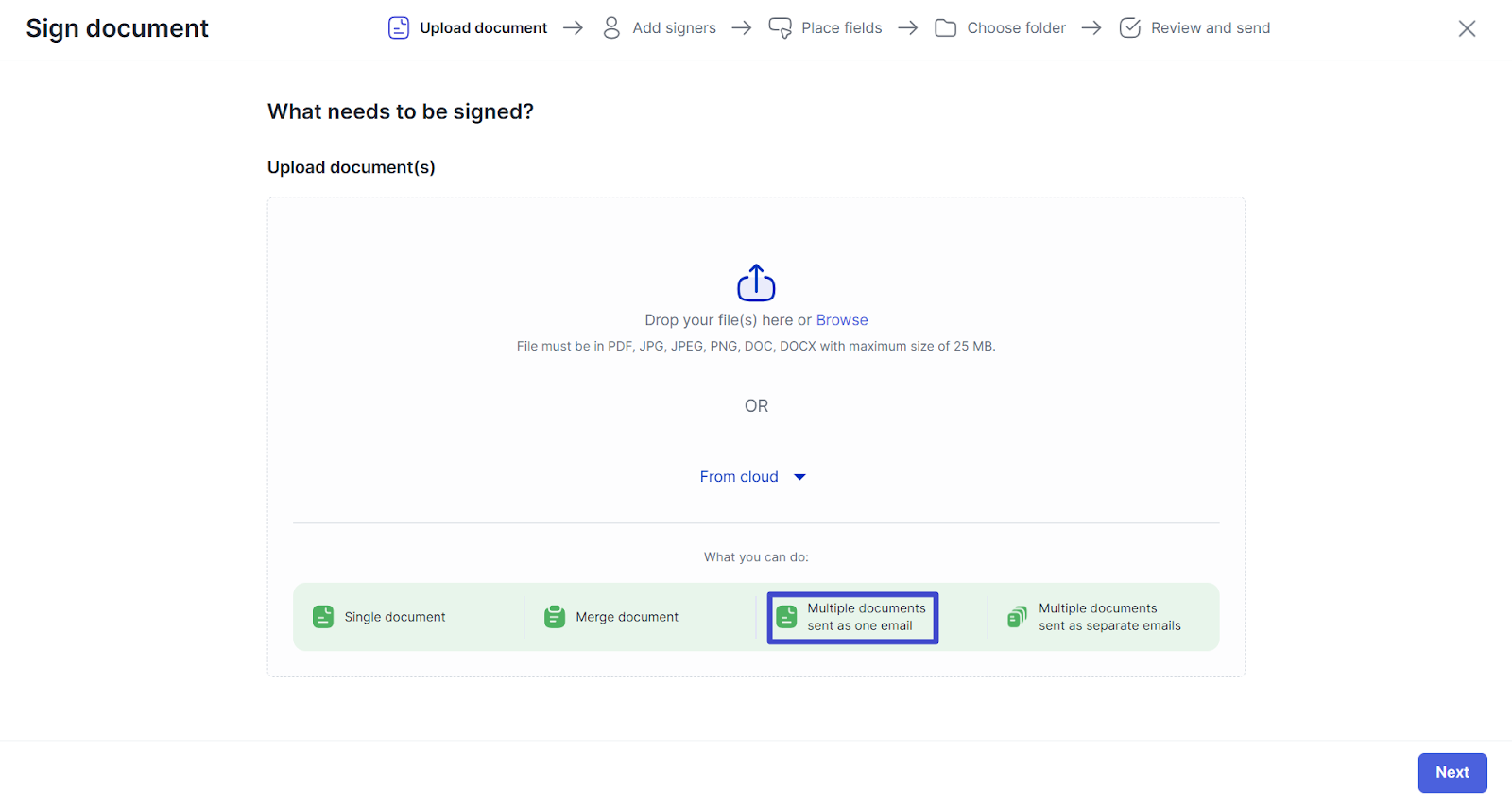Screen dimensions: 1512x804
Task: Select Multiple documents sent as separate emails
Action: [1108, 618]
